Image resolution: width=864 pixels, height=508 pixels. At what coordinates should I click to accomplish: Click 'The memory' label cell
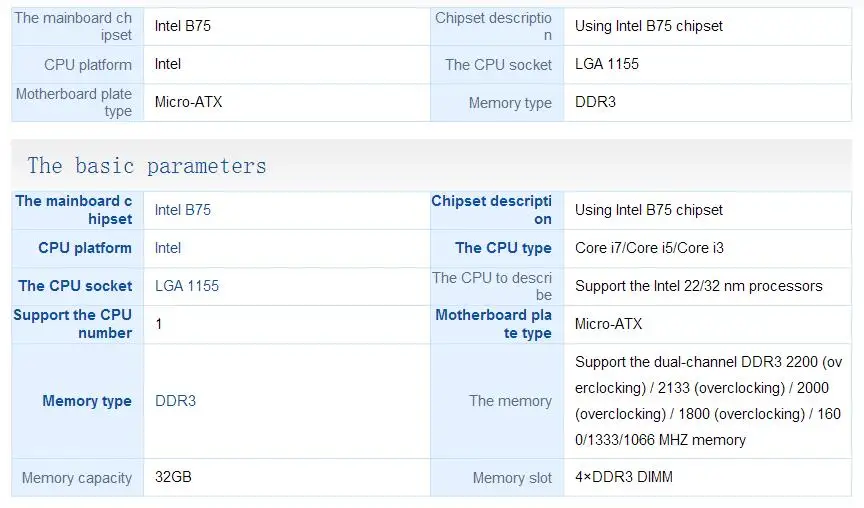(x=510, y=401)
